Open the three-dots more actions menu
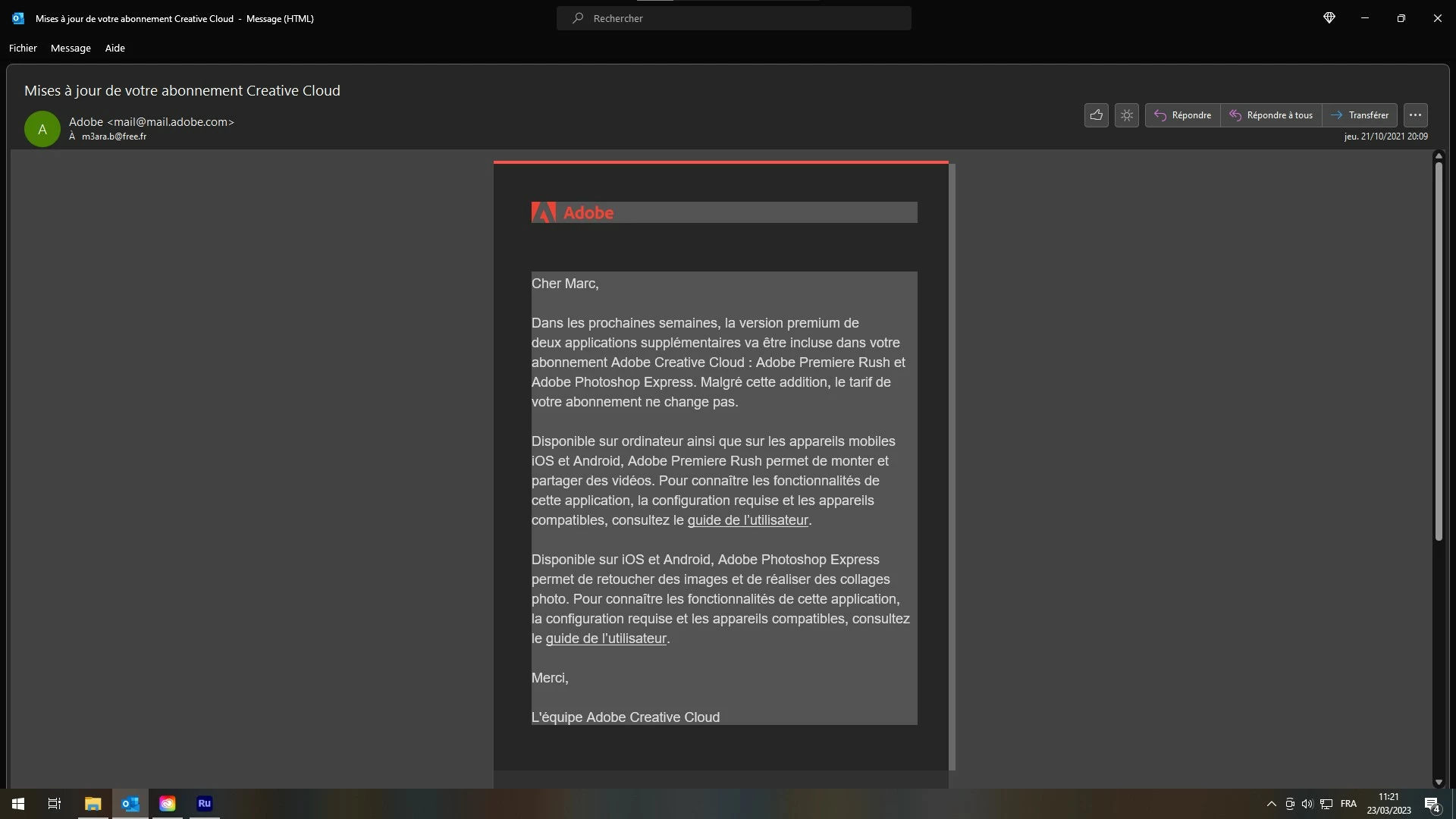Viewport: 1456px width, 819px height. [1415, 115]
